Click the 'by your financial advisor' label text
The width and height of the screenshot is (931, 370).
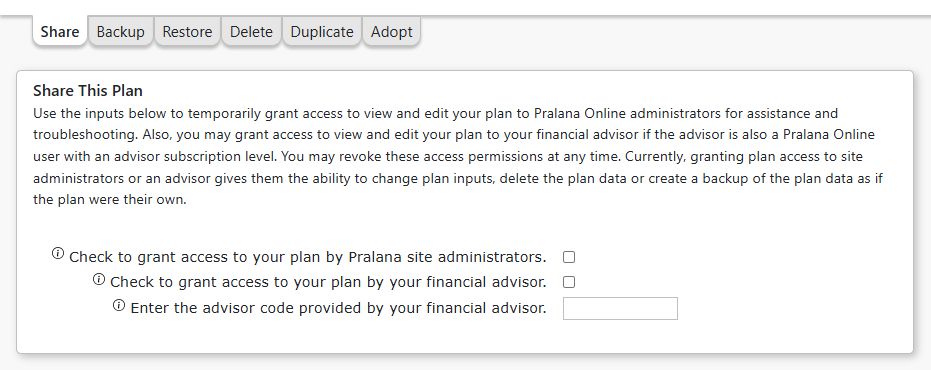point(457,282)
